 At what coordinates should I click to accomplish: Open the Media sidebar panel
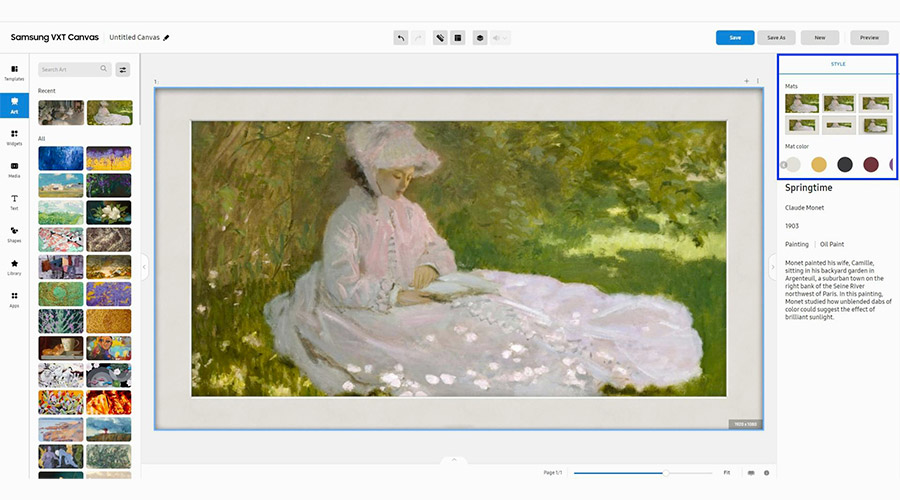[14, 170]
